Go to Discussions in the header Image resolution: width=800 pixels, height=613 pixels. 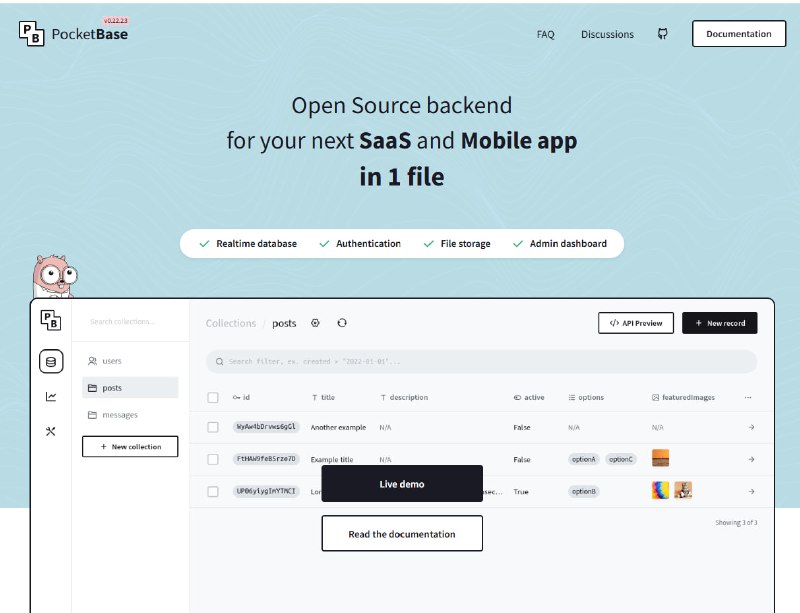coord(607,34)
